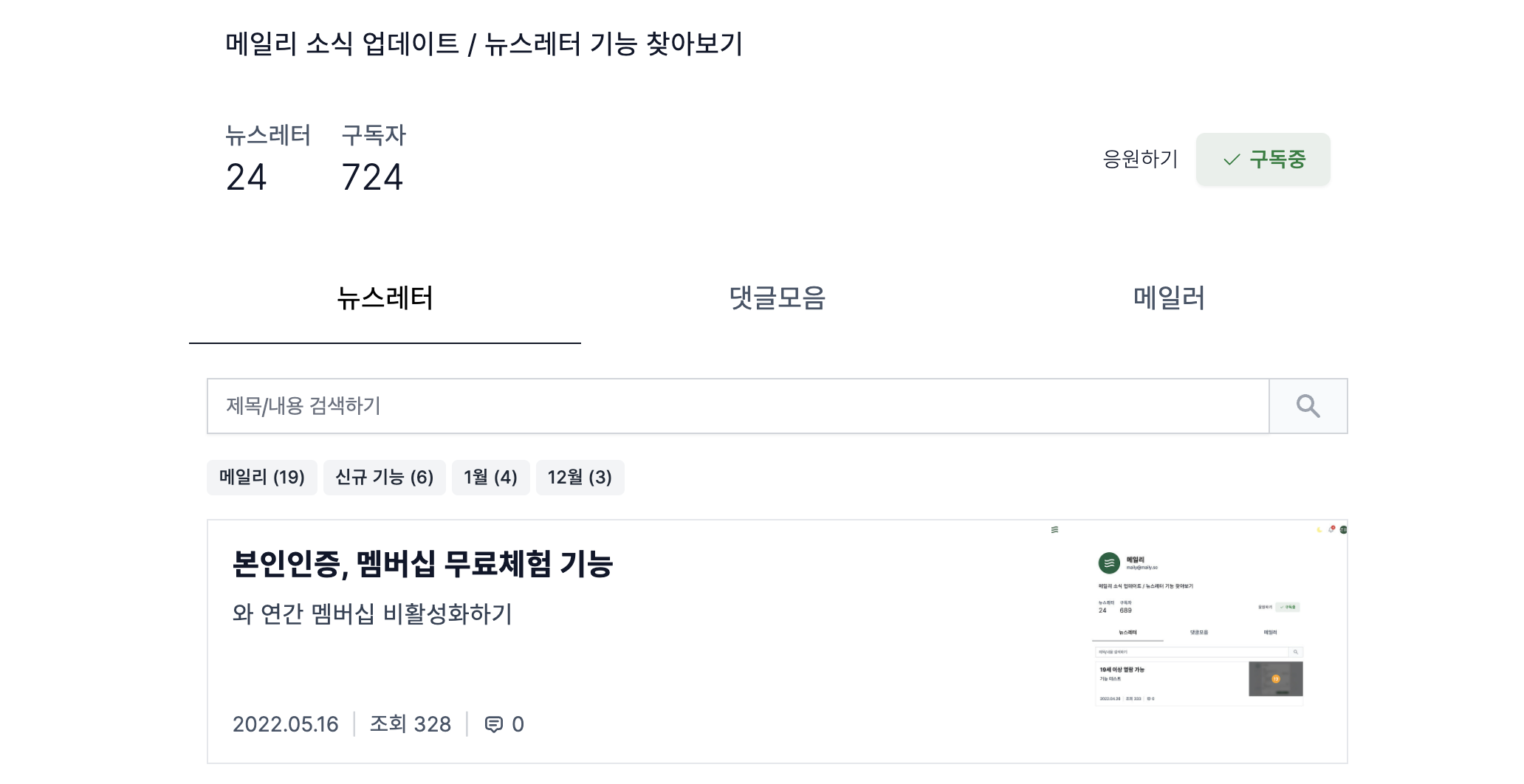Switch to the 메일러 tab
This screenshot has height=784, width=1524.
[x=1167, y=298]
